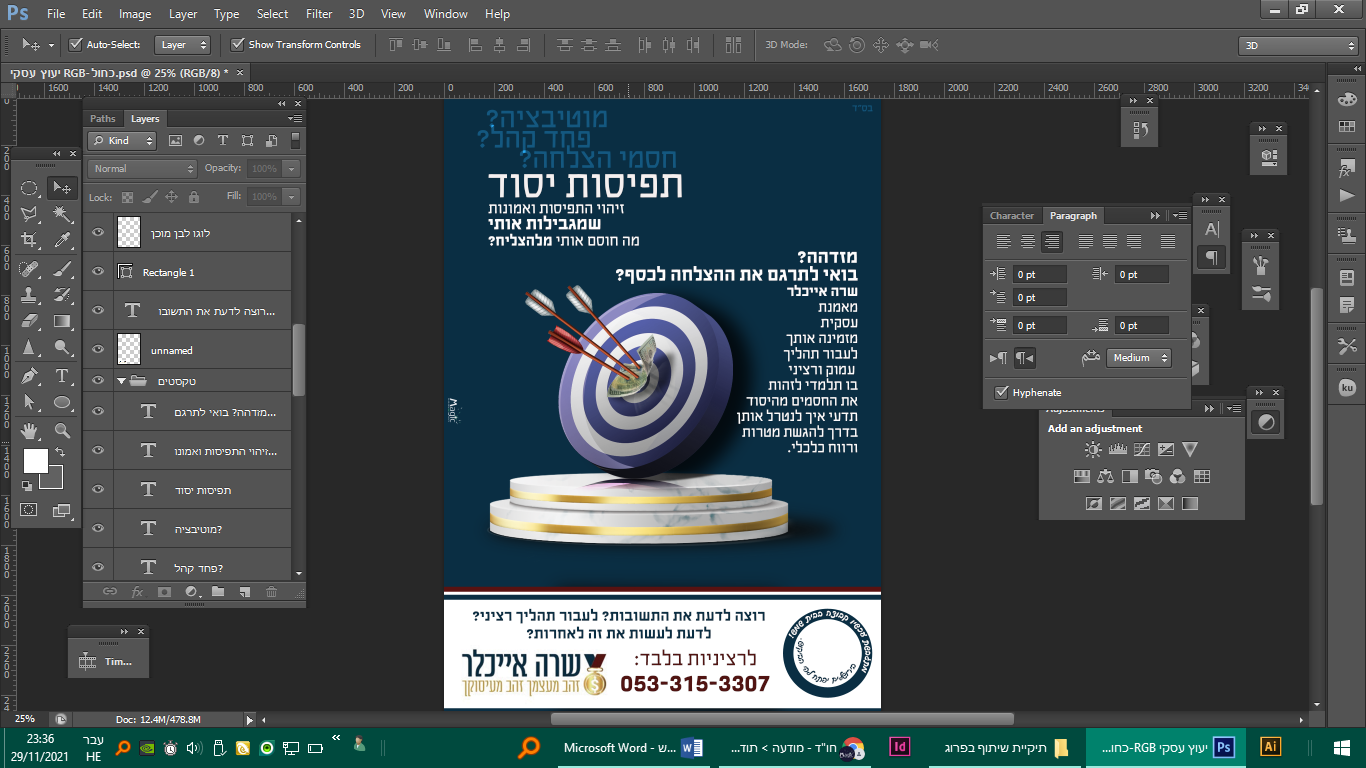Hide the unnamed layer
Screen dimensions: 1366x768
coord(98,350)
